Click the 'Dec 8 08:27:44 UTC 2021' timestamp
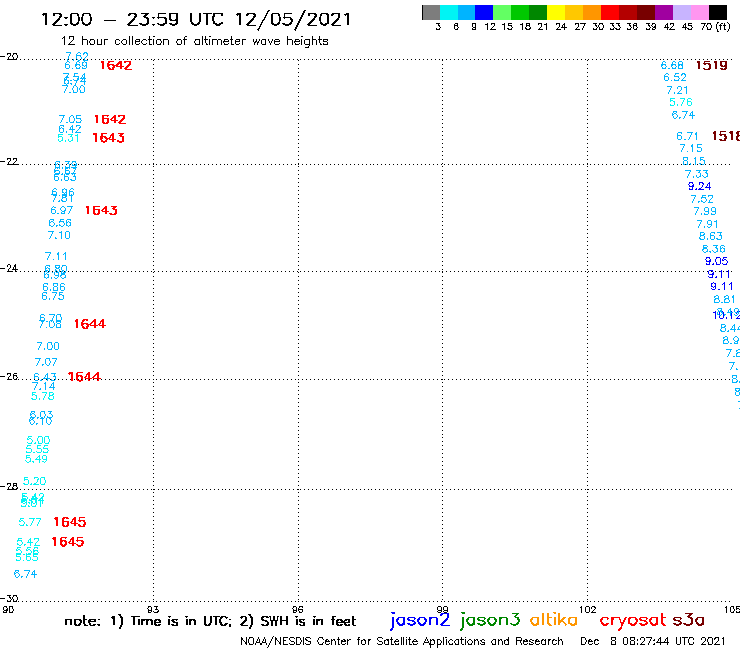 point(653,641)
